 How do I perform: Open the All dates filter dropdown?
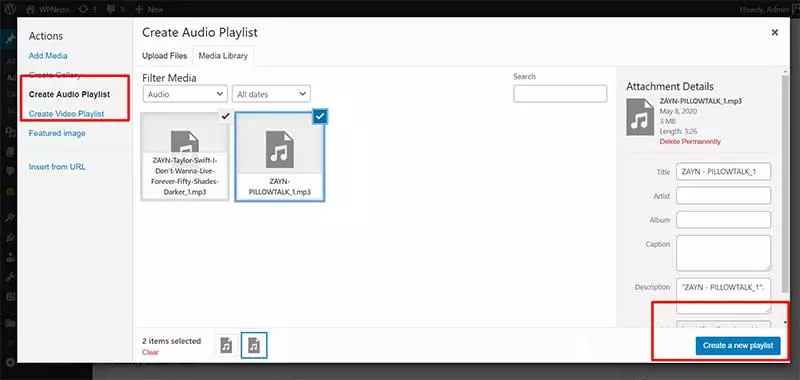pos(271,94)
